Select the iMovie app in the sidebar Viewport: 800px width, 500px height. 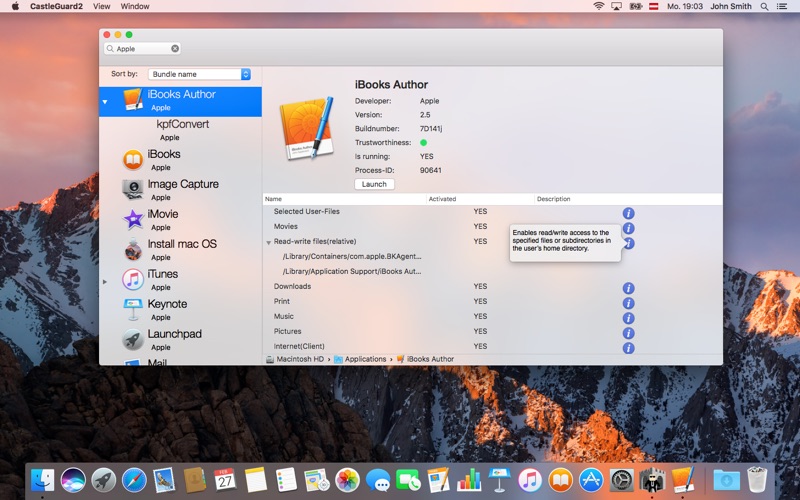pyautogui.click(x=180, y=219)
